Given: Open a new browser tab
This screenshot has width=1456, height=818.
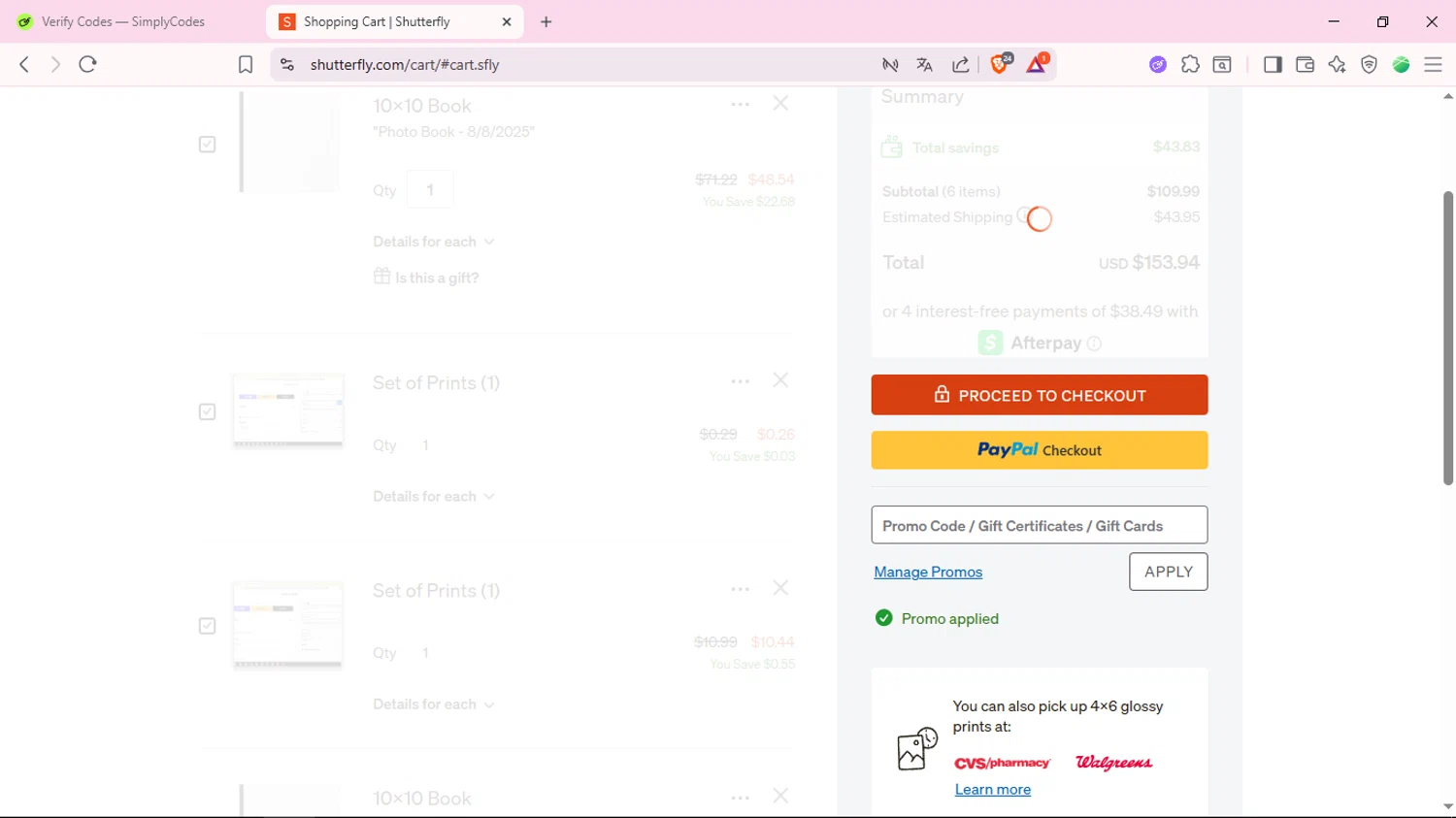Looking at the screenshot, I should [x=546, y=21].
